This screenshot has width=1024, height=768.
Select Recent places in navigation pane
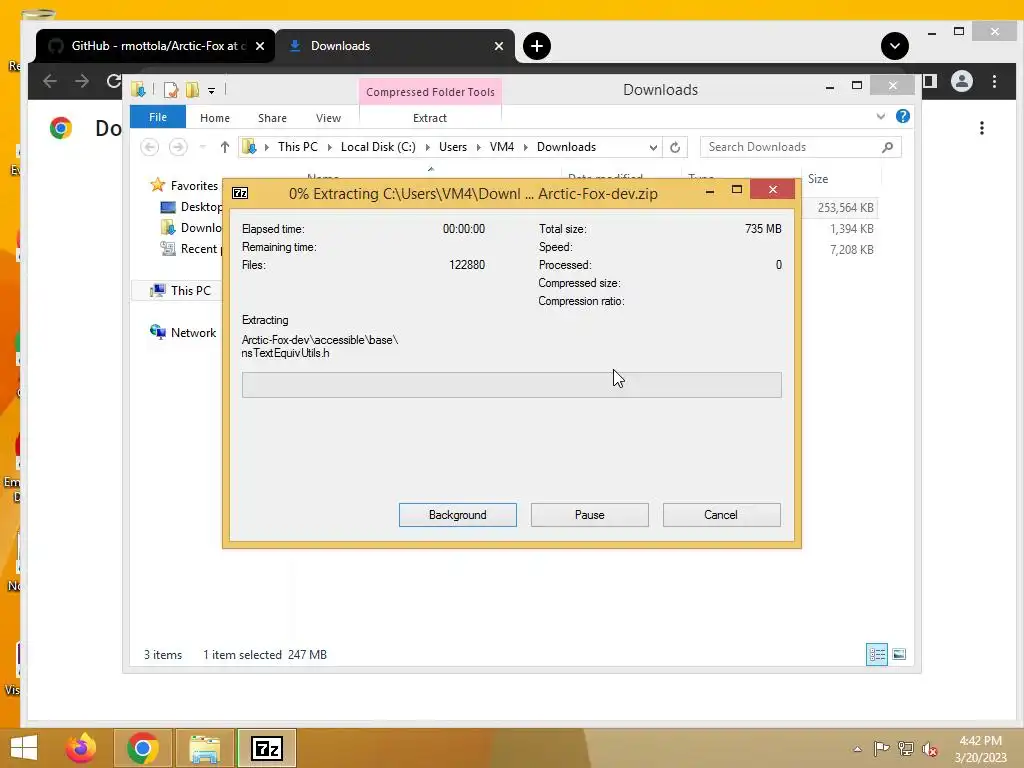pos(191,249)
